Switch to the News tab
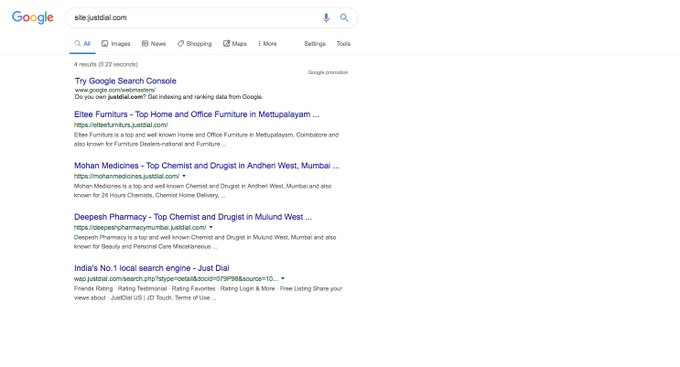The width and height of the screenshot is (680, 367). coord(154,44)
